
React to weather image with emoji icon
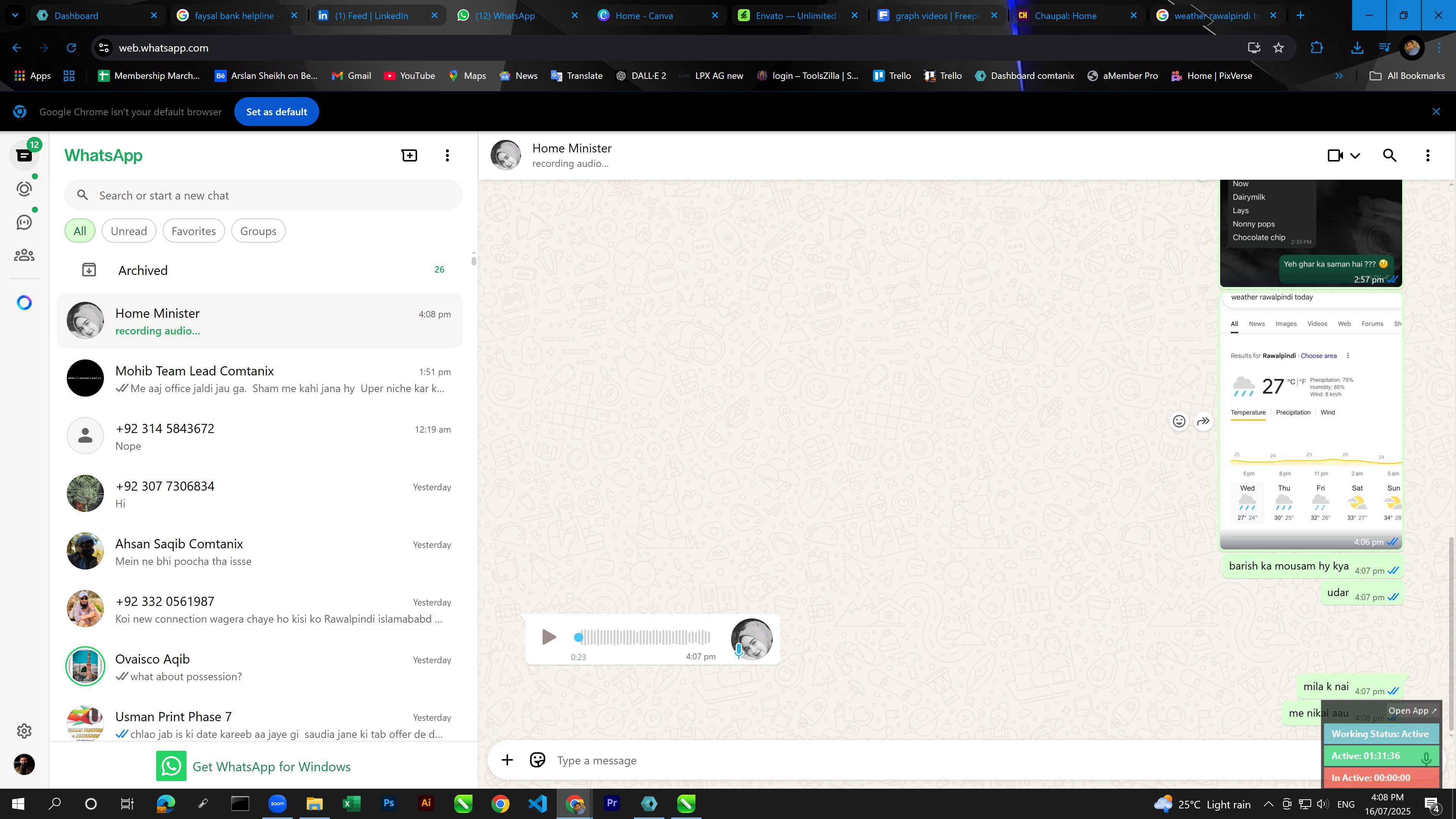click(x=1179, y=421)
